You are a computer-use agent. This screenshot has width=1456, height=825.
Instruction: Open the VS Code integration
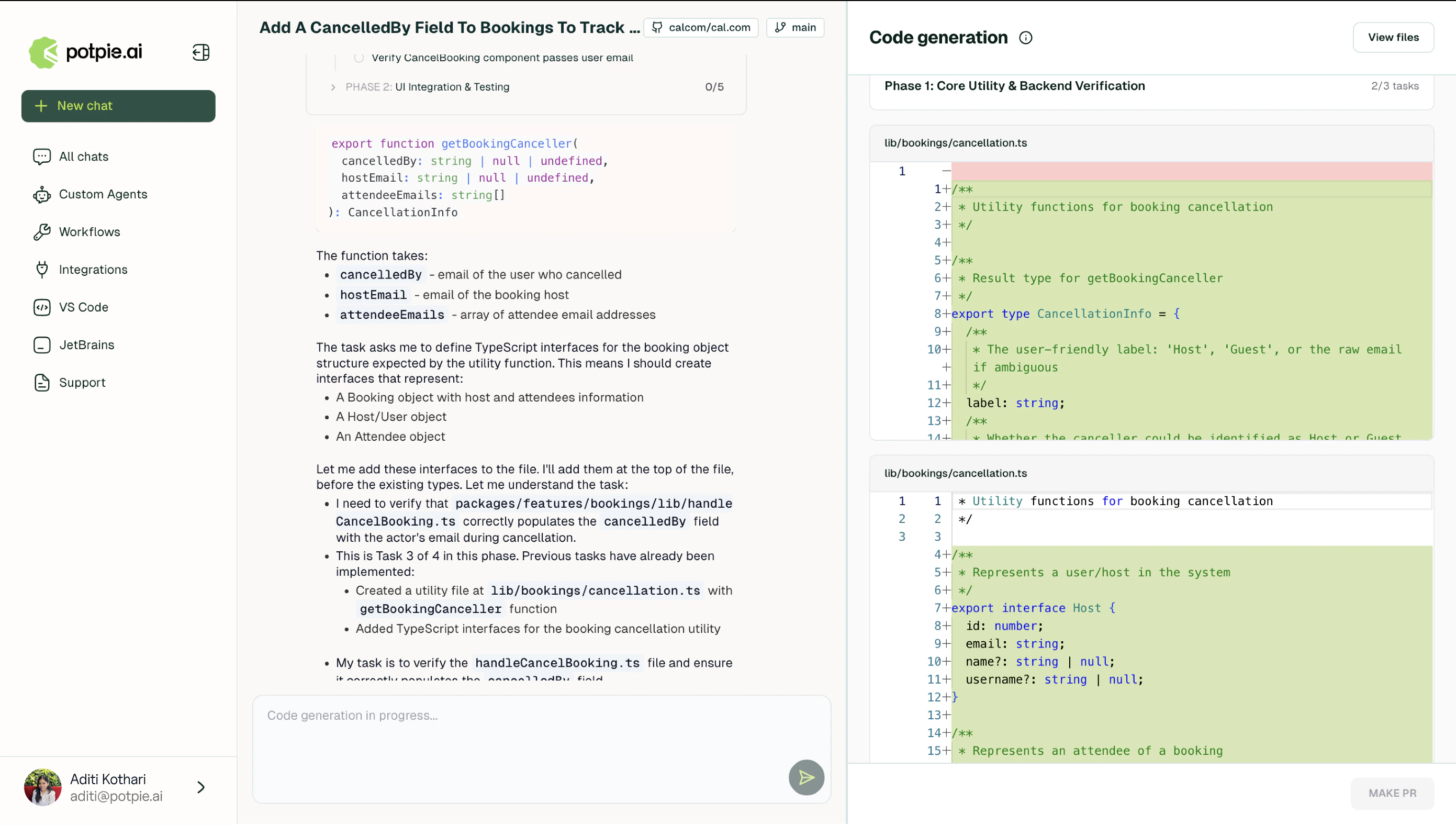pyautogui.click(x=83, y=307)
